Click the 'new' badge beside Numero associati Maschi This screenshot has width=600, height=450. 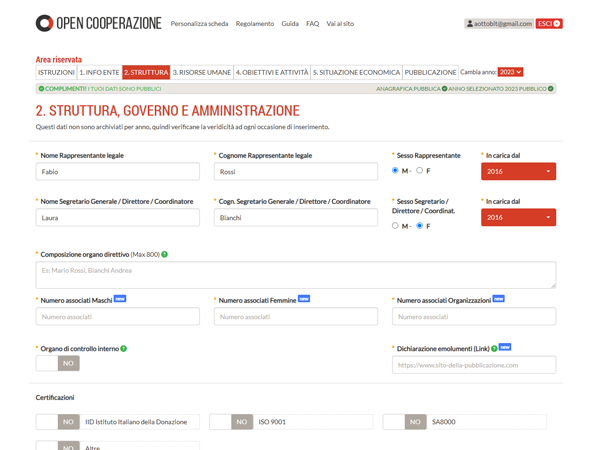click(120, 299)
